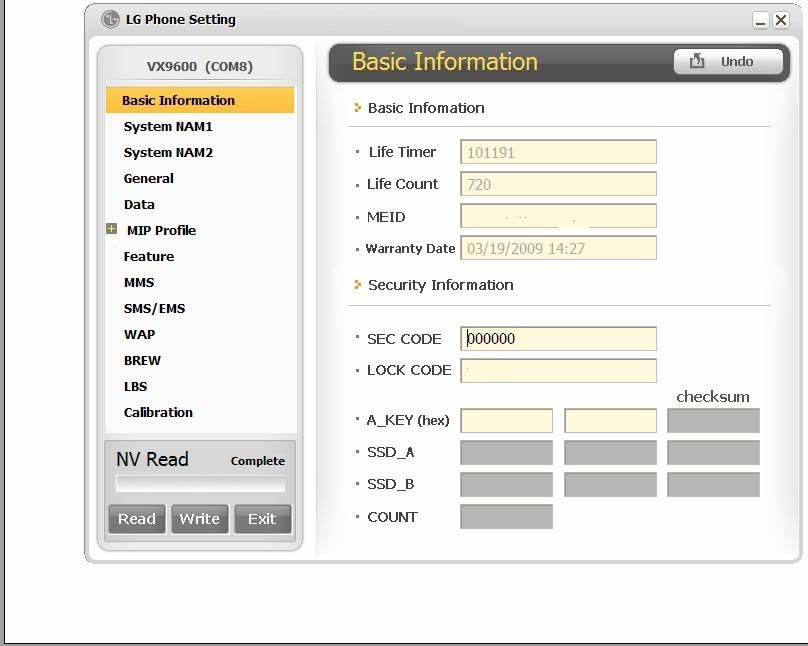Screen dimensions: 808x646
Task: Select the Feature menu item
Action: click(148, 257)
